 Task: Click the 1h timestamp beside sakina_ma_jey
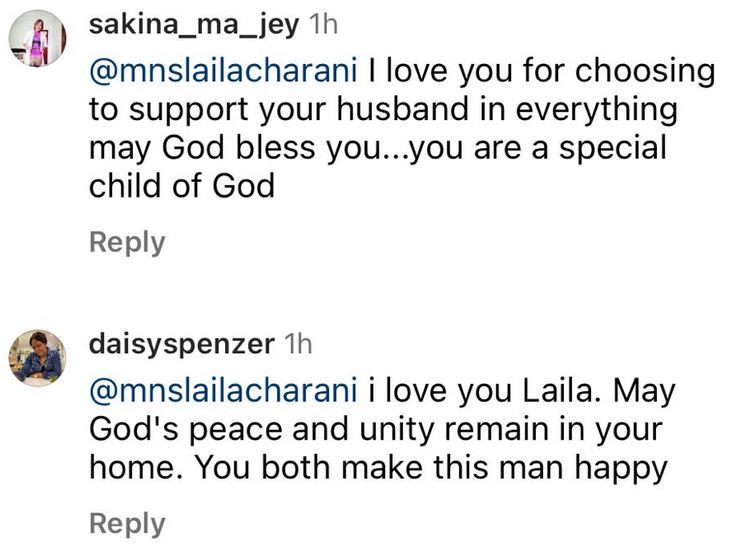click(323, 24)
